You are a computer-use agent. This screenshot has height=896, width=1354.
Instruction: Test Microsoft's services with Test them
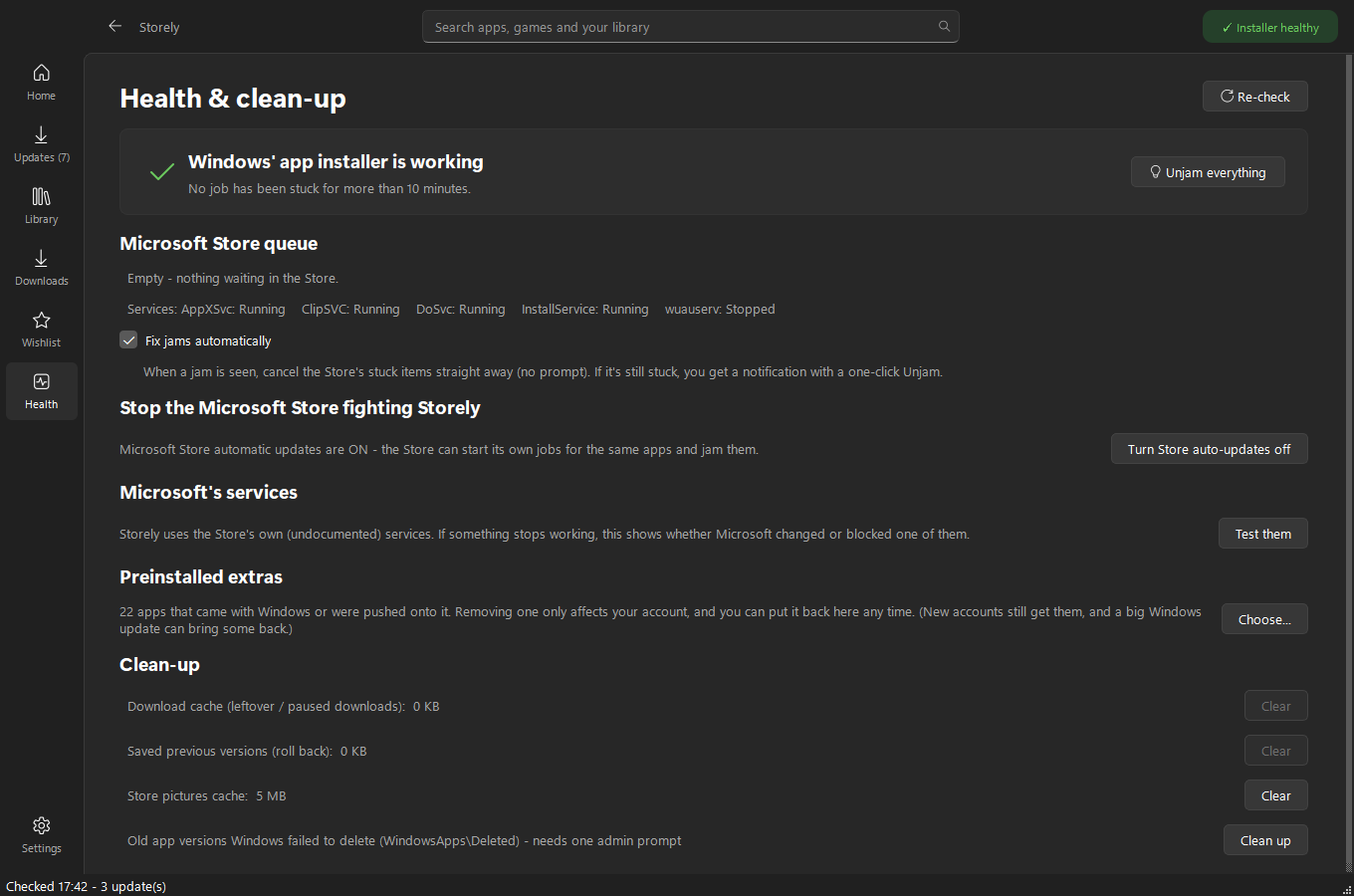point(1263,534)
